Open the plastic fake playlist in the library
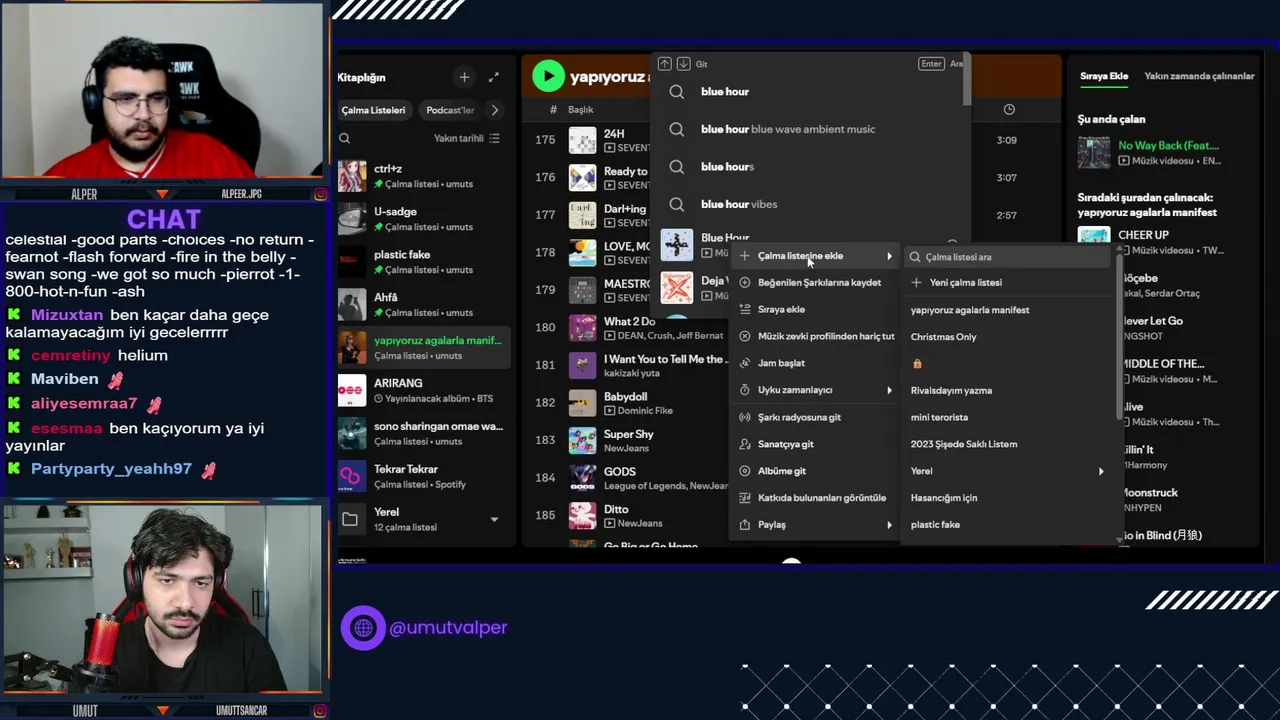The height and width of the screenshot is (720, 1280). coord(424,262)
